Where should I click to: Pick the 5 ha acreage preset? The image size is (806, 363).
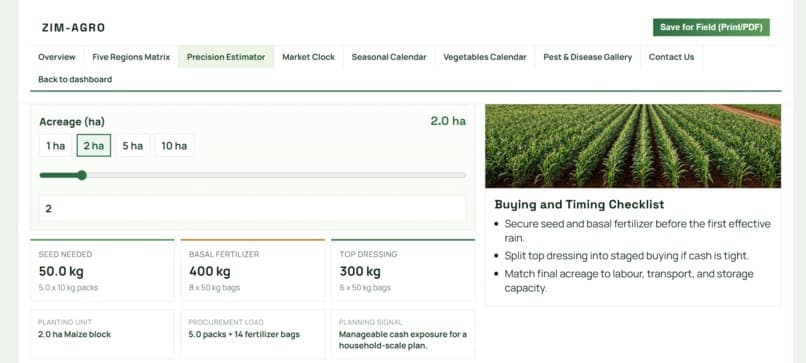(x=133, y=146)
